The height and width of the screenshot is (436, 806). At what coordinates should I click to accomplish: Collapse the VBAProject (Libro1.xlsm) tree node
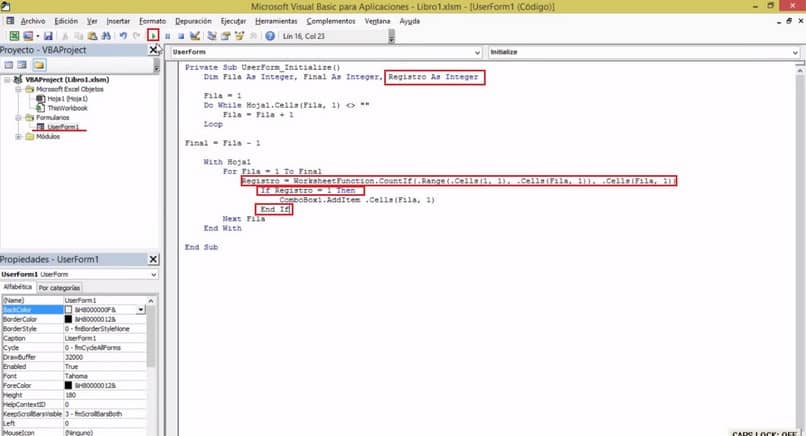pyautogui.click(x=8, y=80)
